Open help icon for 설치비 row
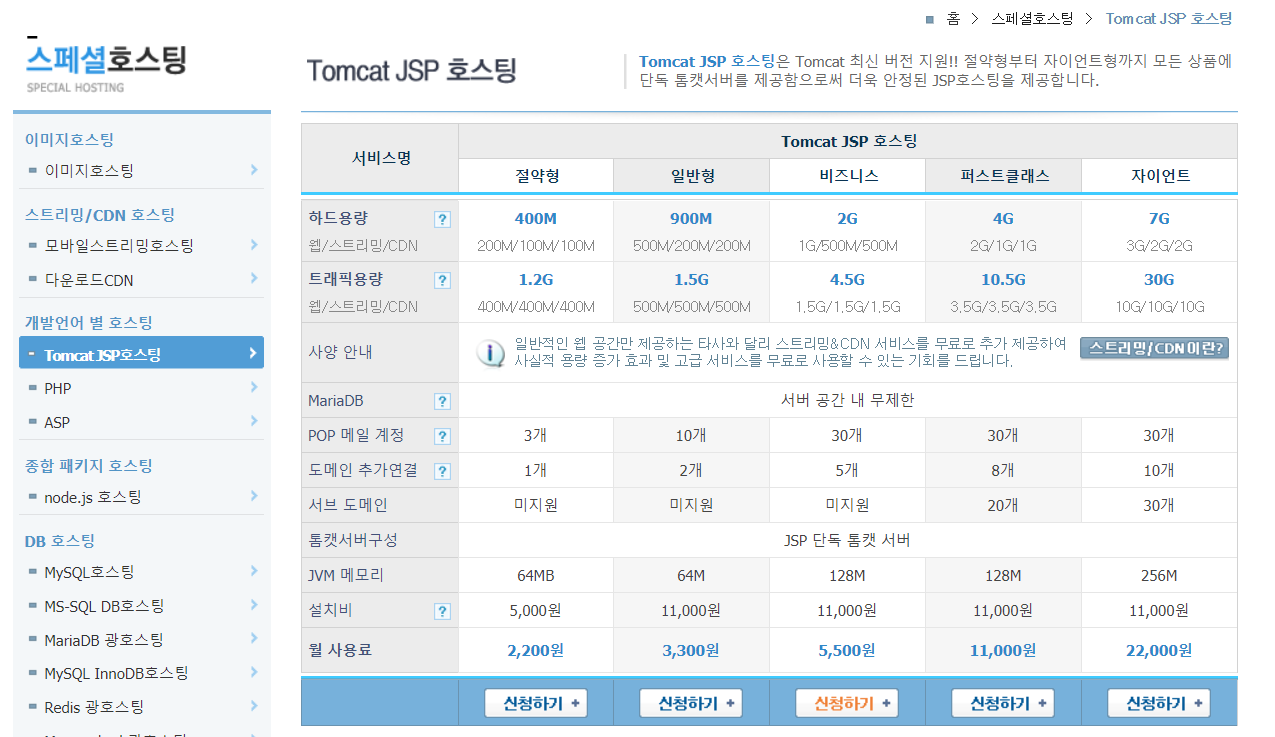This screenshot has width=1275, height=737. (x=442, y=611)
